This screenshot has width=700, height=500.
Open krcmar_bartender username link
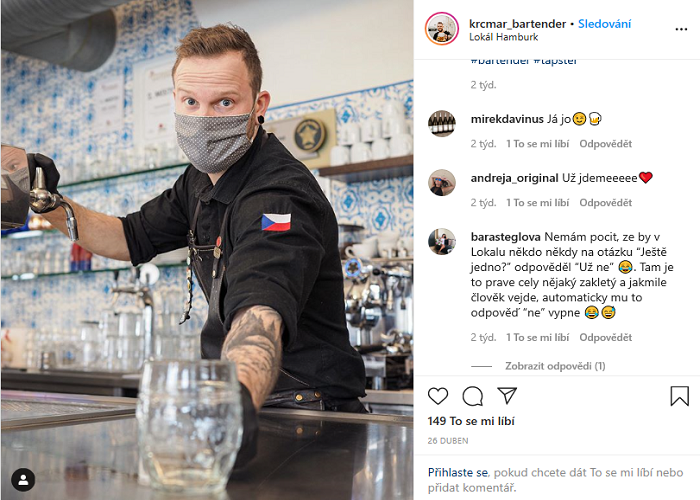tap(517, 24)
